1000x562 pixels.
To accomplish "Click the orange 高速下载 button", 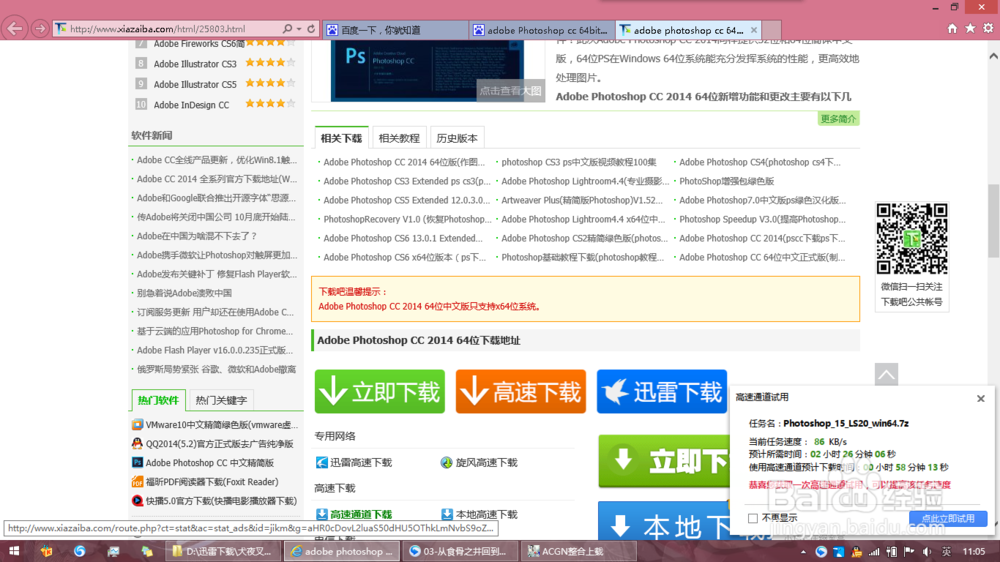I will point(520,392).
